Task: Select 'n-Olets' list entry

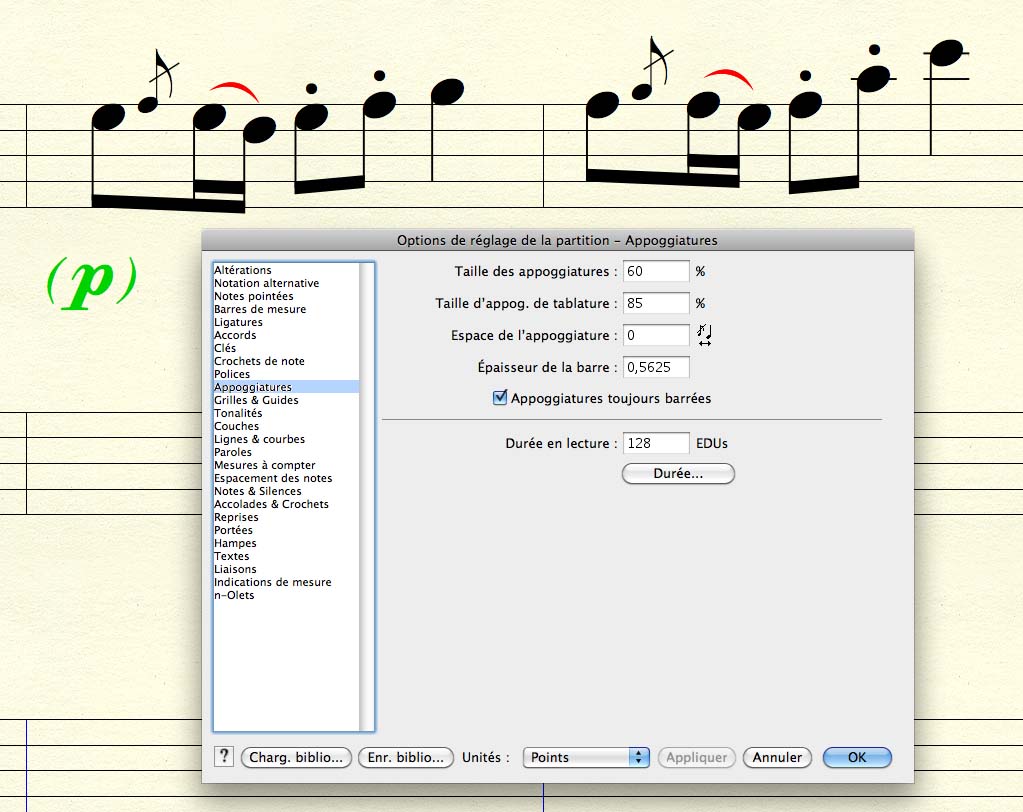Action: pyautogui.click(x=234, y=595)
